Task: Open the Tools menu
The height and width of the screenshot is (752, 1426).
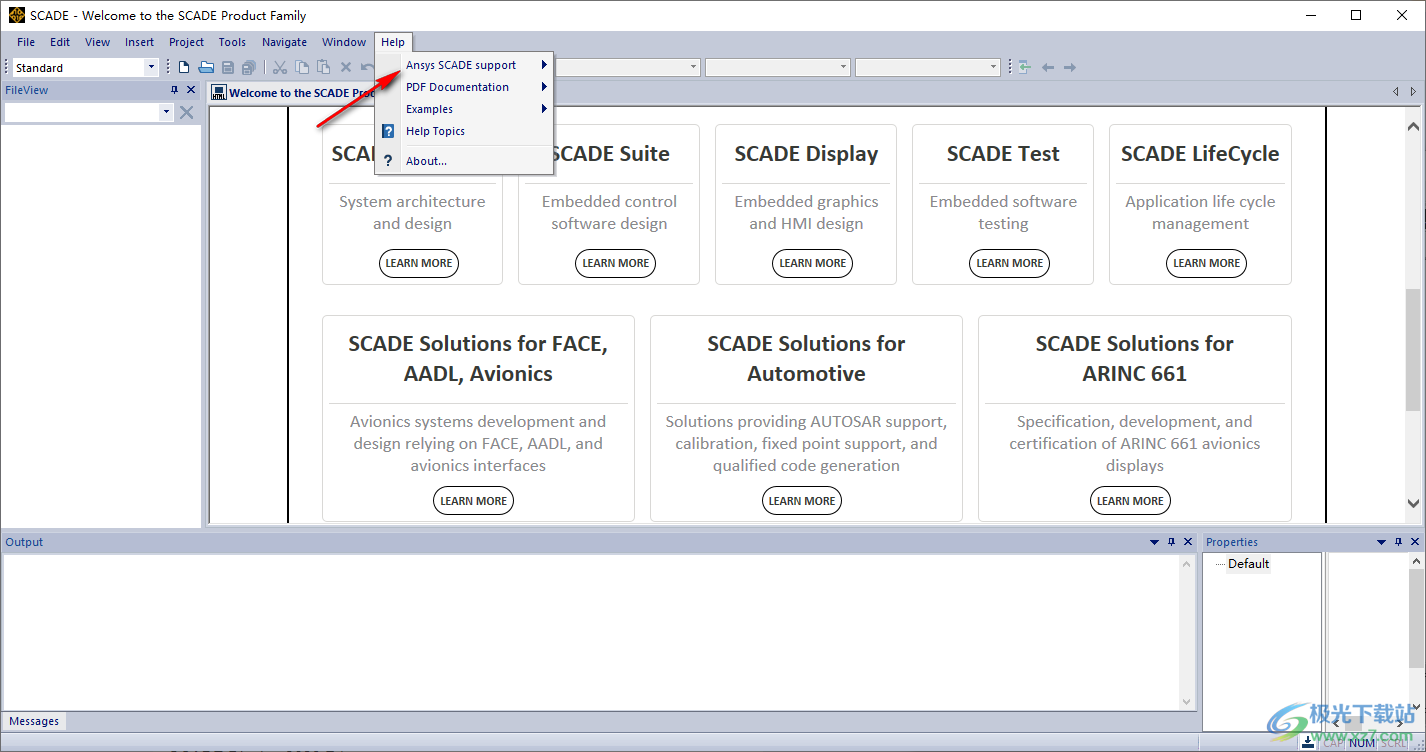Action: pyautogui.click(x=232, y=42)
